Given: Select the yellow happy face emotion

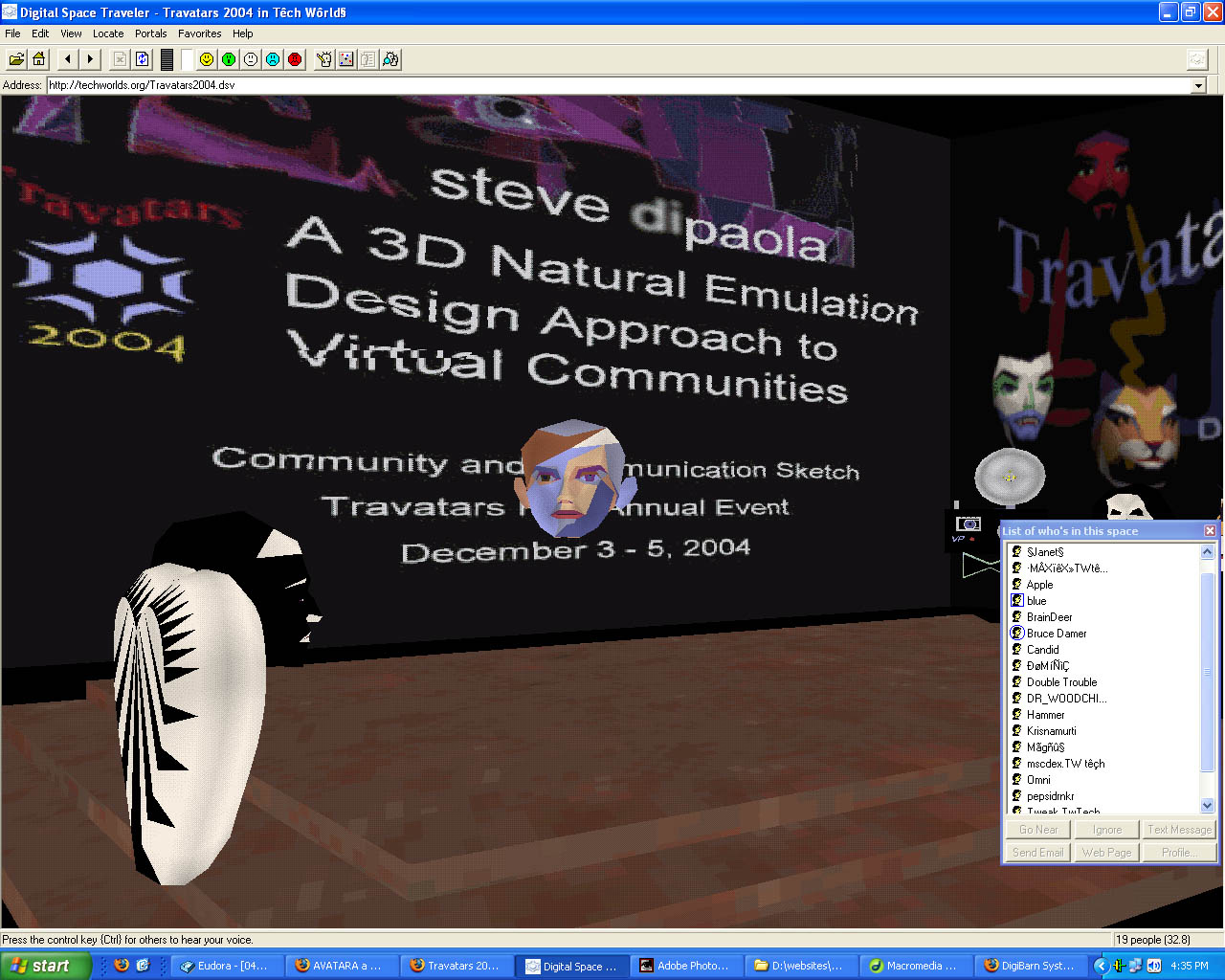Looking at the screenshot, I should [207, 59].
